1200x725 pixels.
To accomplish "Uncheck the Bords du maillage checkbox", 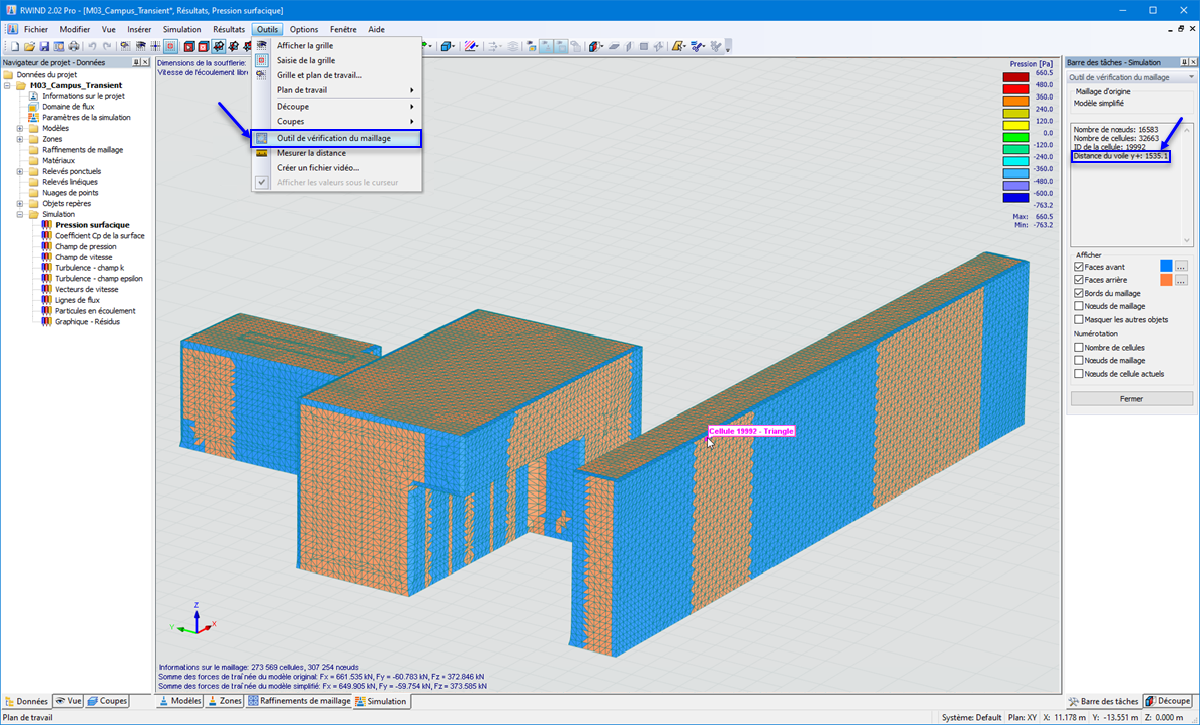I will (x=1079, y=294).
